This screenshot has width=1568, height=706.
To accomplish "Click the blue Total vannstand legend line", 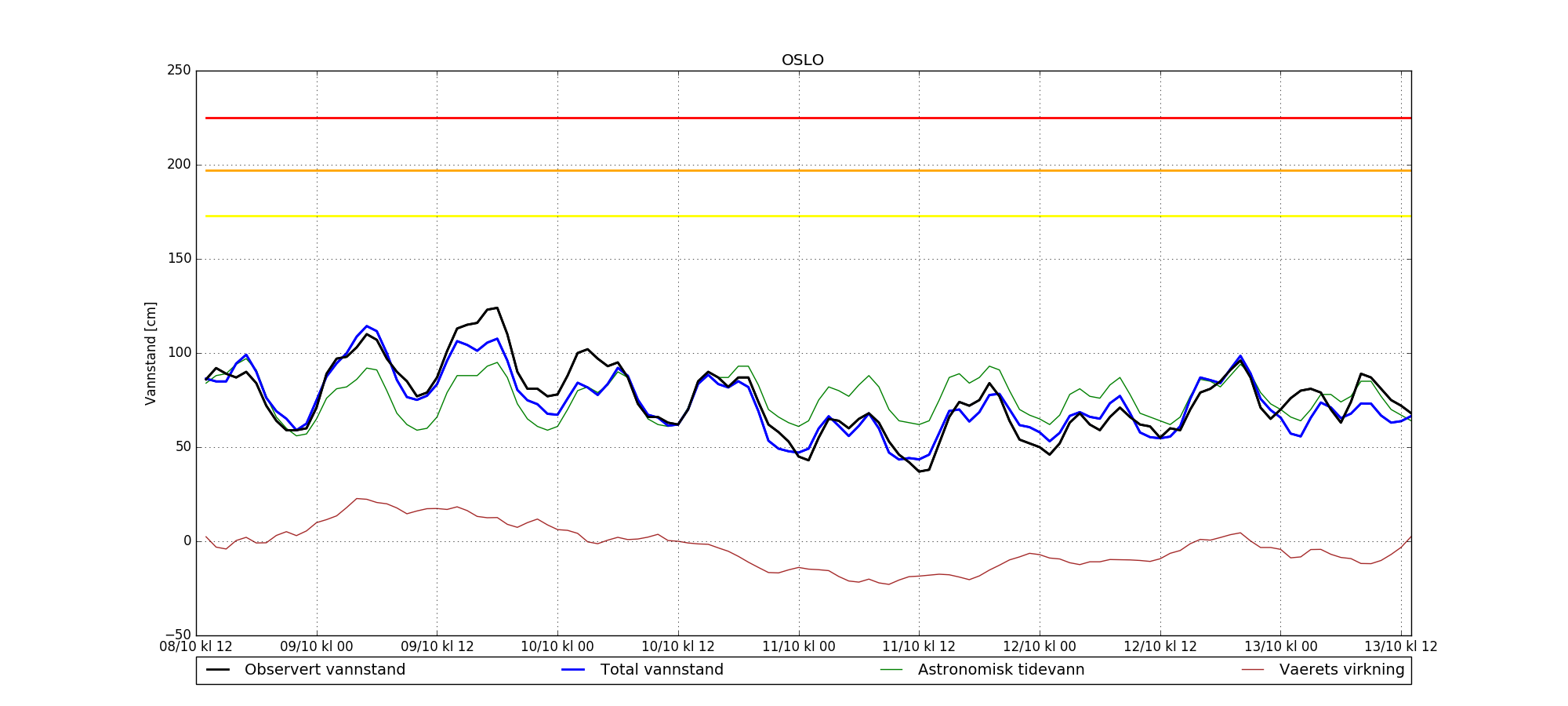I will tap(574, 670).
